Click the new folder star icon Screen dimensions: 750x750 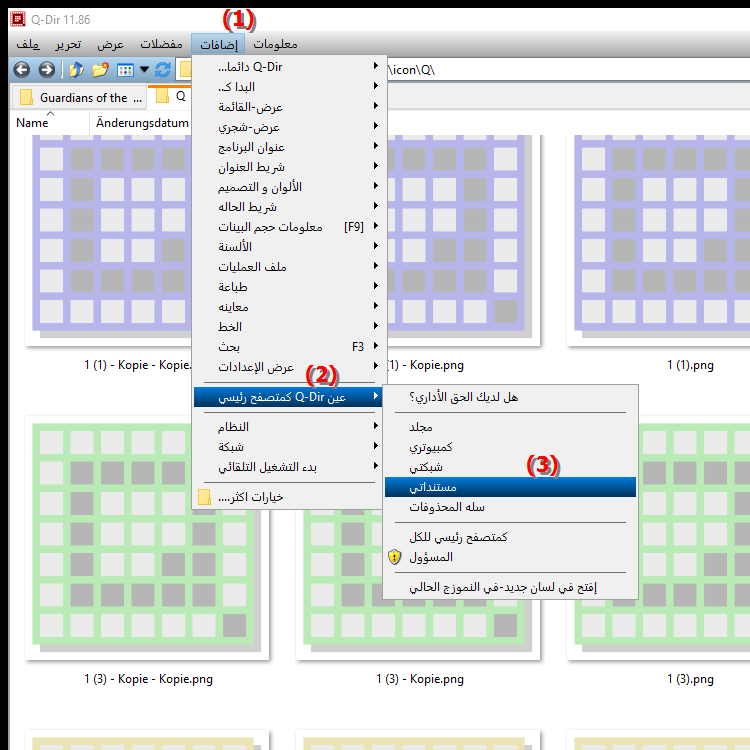pyautogui.click(x=100, y=70)
